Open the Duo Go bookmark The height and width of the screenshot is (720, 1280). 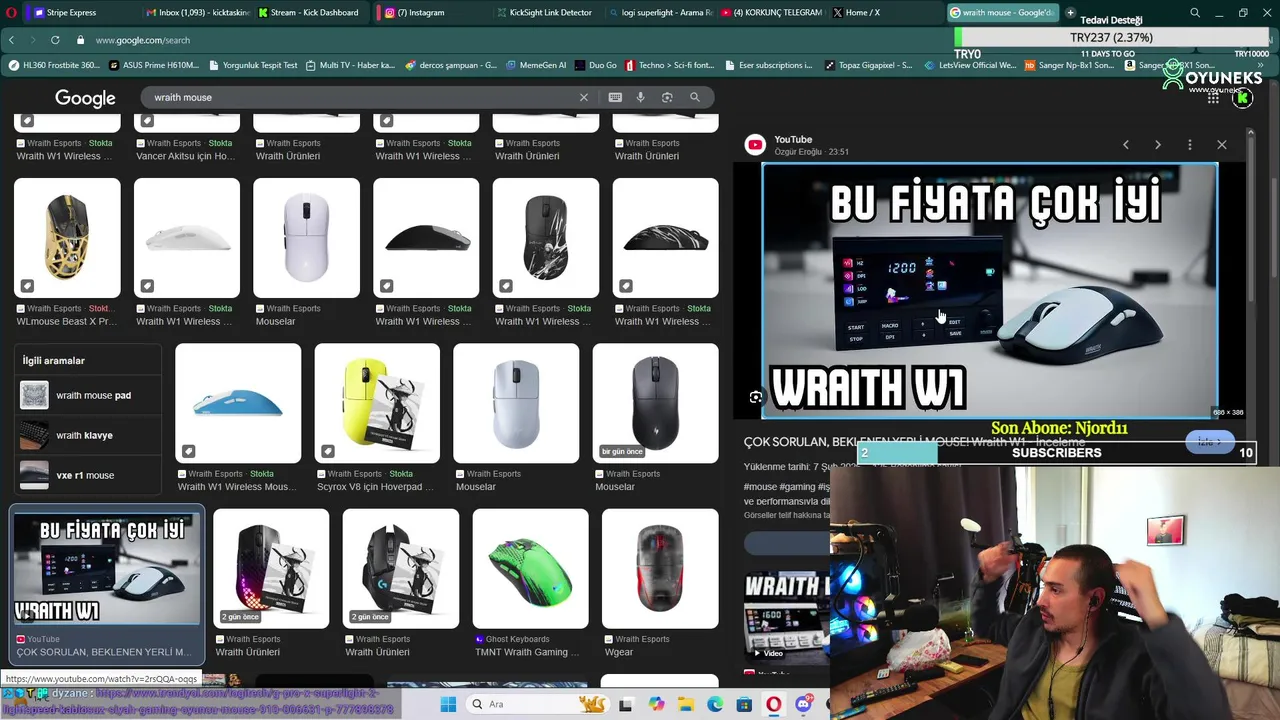tap(596, 65)
